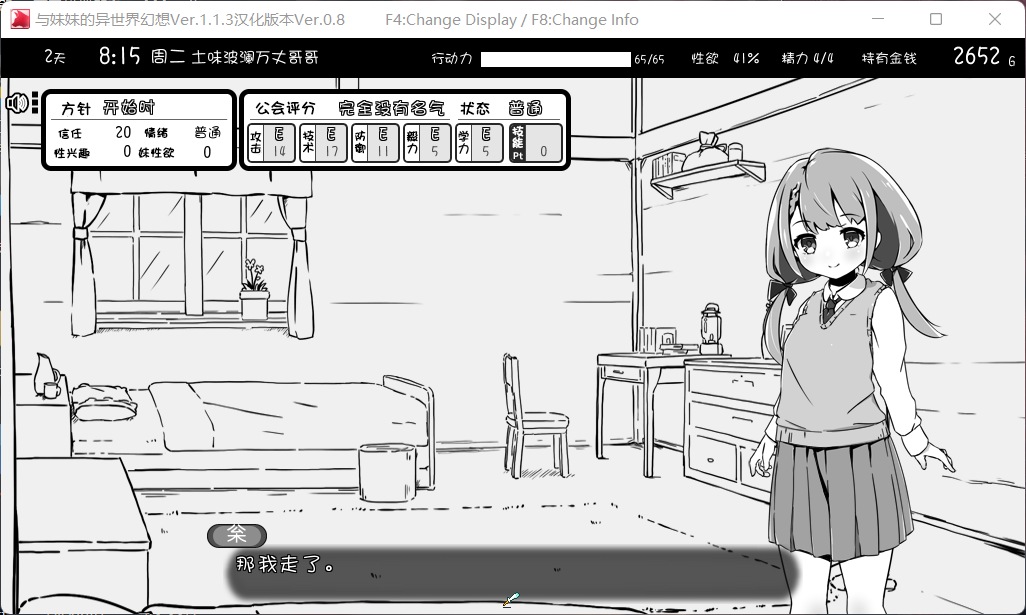
Task: Click the 2652 G gold amount
Action: tap(984, 57)
